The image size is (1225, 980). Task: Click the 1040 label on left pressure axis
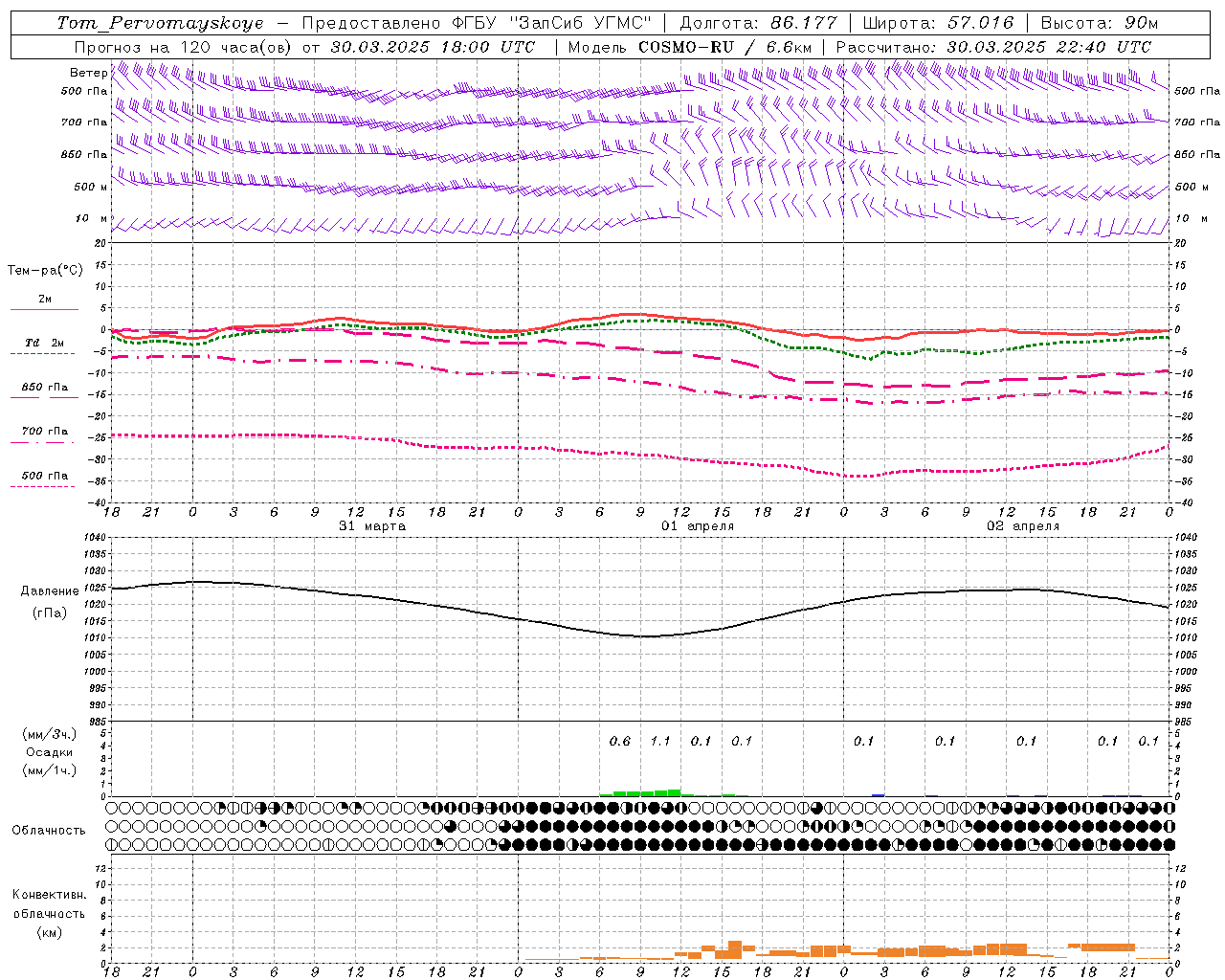[93, 538]
